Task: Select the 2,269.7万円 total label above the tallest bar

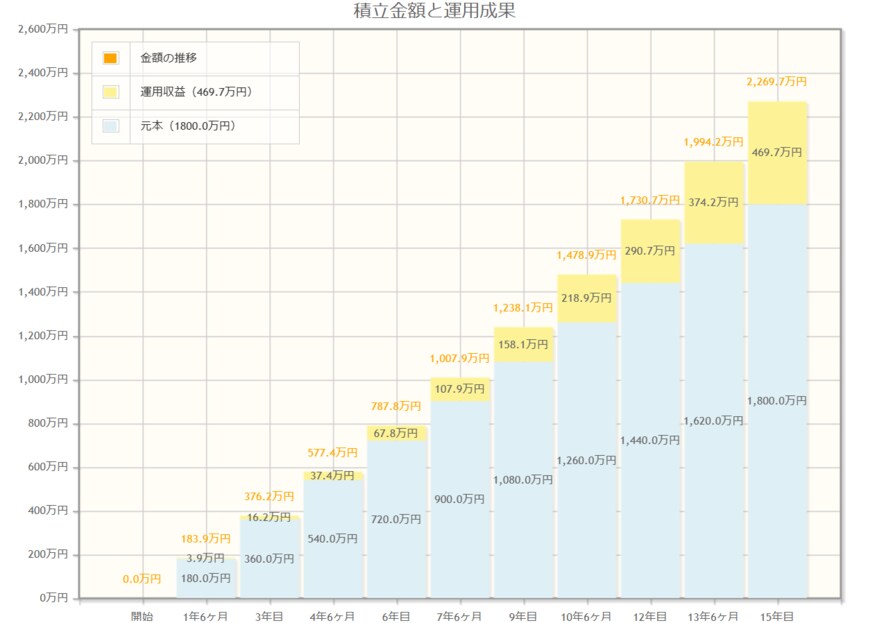Action: [x=775, y=81]
